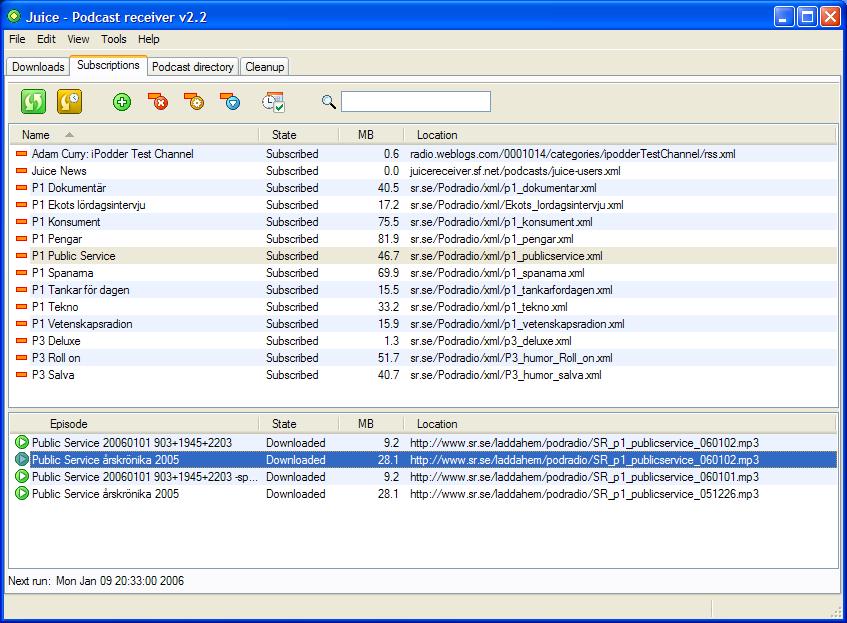Click the 75.5 MB value for P1 Konsument
The image size is (847, 623).
click(388, 222)
